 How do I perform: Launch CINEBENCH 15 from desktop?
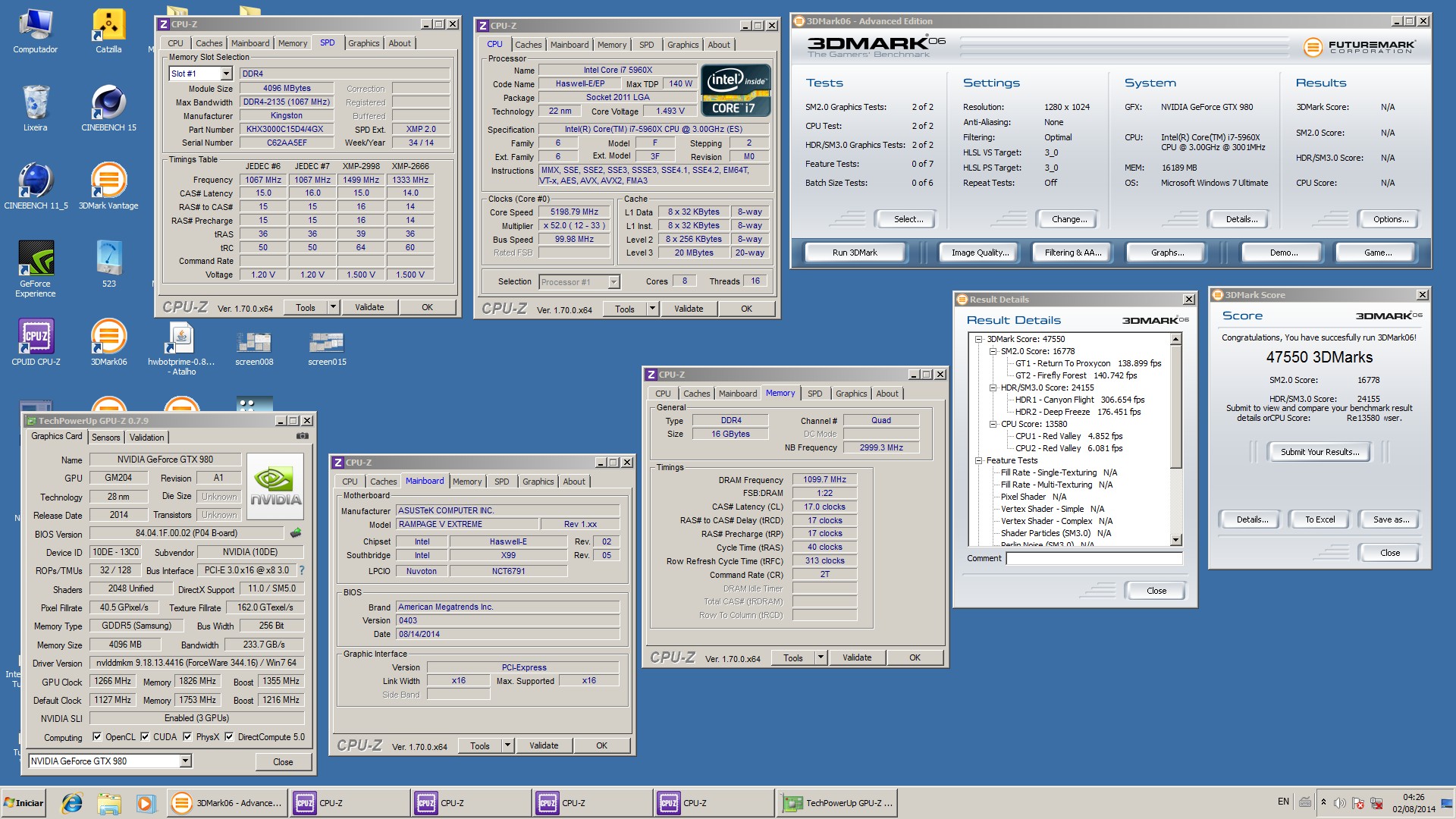(x=108, y=108)
